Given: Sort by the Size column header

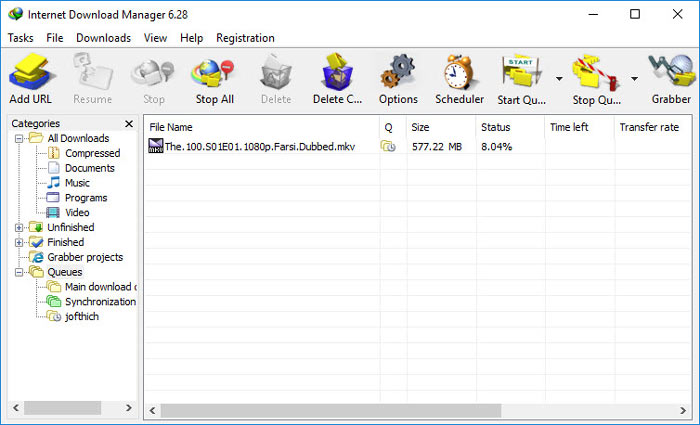Looking at the screenshot, I should coord(441,127).
